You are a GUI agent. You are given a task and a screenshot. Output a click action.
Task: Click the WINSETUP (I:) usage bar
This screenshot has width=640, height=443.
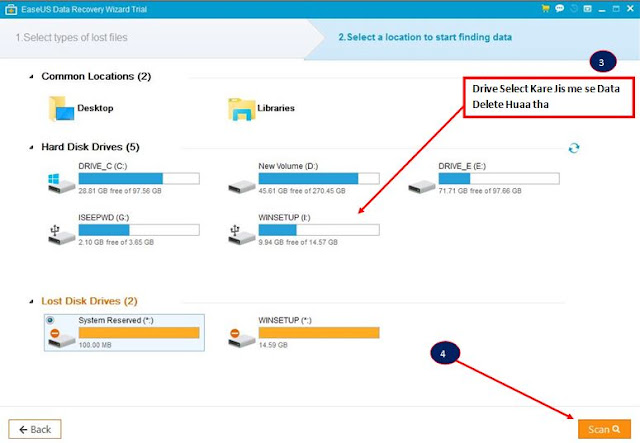319,230
